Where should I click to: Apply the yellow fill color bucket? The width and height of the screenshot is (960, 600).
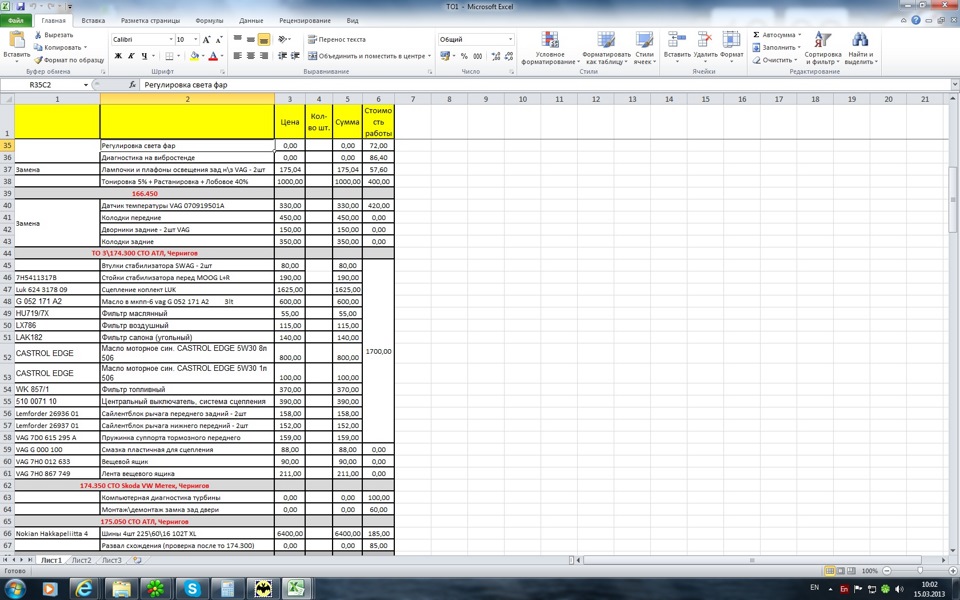(x=193, y=56)
